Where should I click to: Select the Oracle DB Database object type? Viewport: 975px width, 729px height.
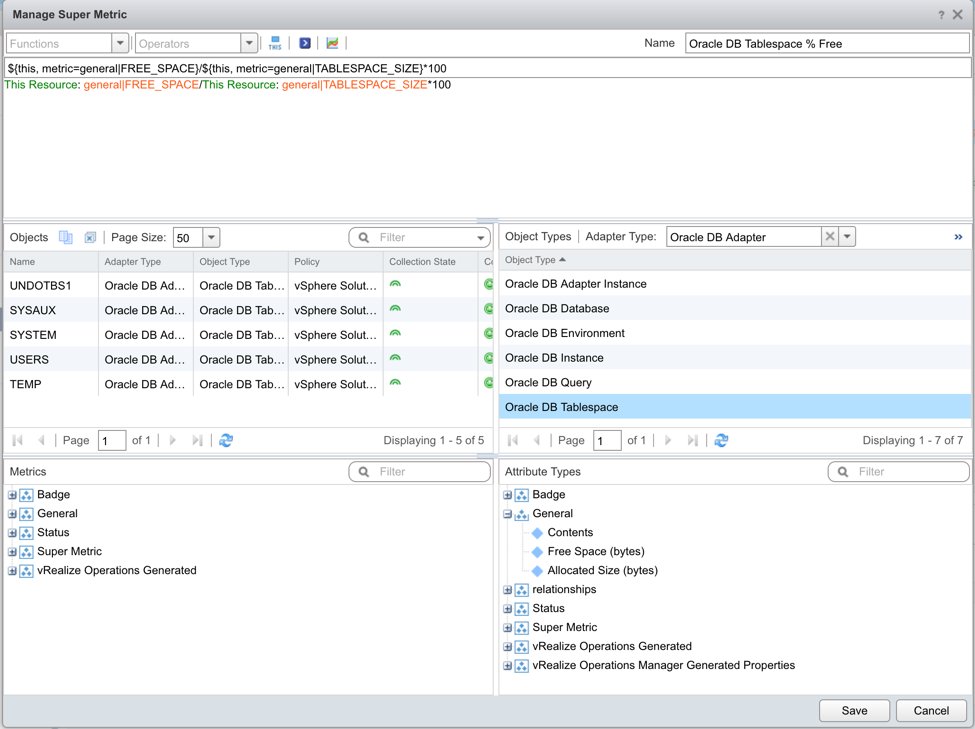pos(735,309)
